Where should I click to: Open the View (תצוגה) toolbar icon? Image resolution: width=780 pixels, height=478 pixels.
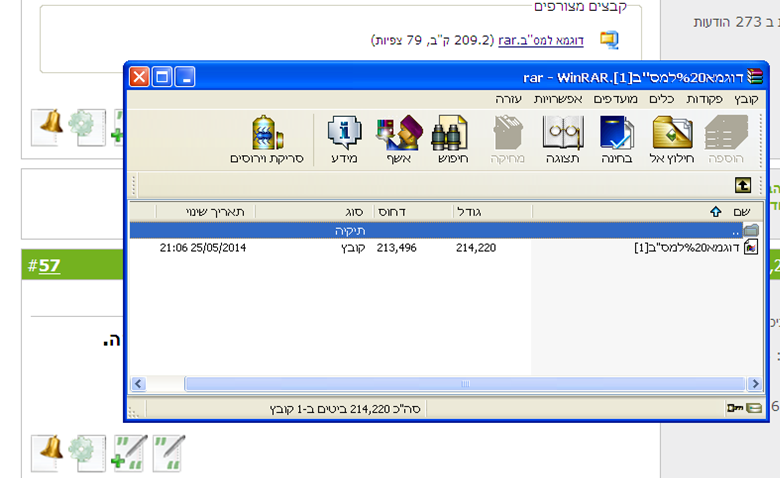click(563, 139)
